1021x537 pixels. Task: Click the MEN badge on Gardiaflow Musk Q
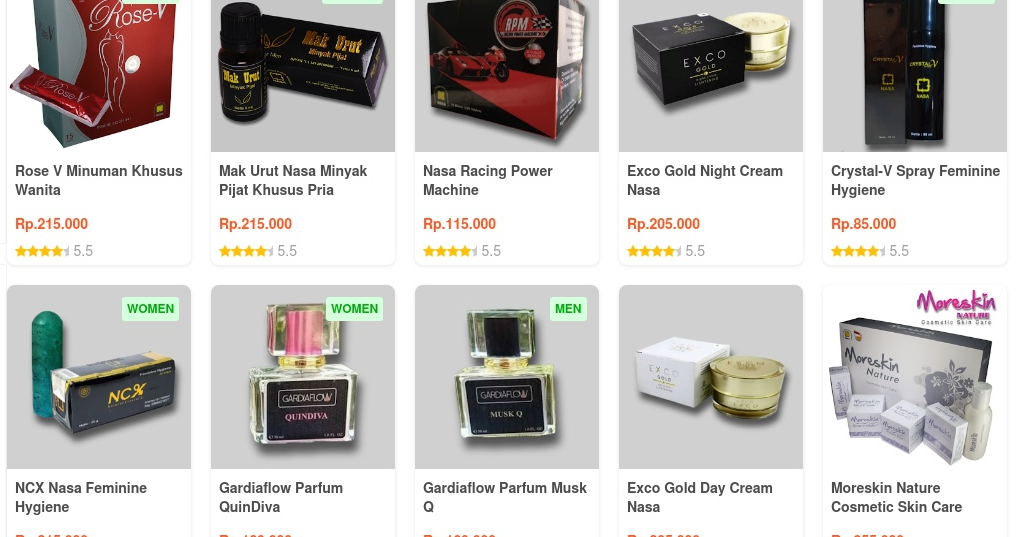pyautogui.click(x=568, y=309)
